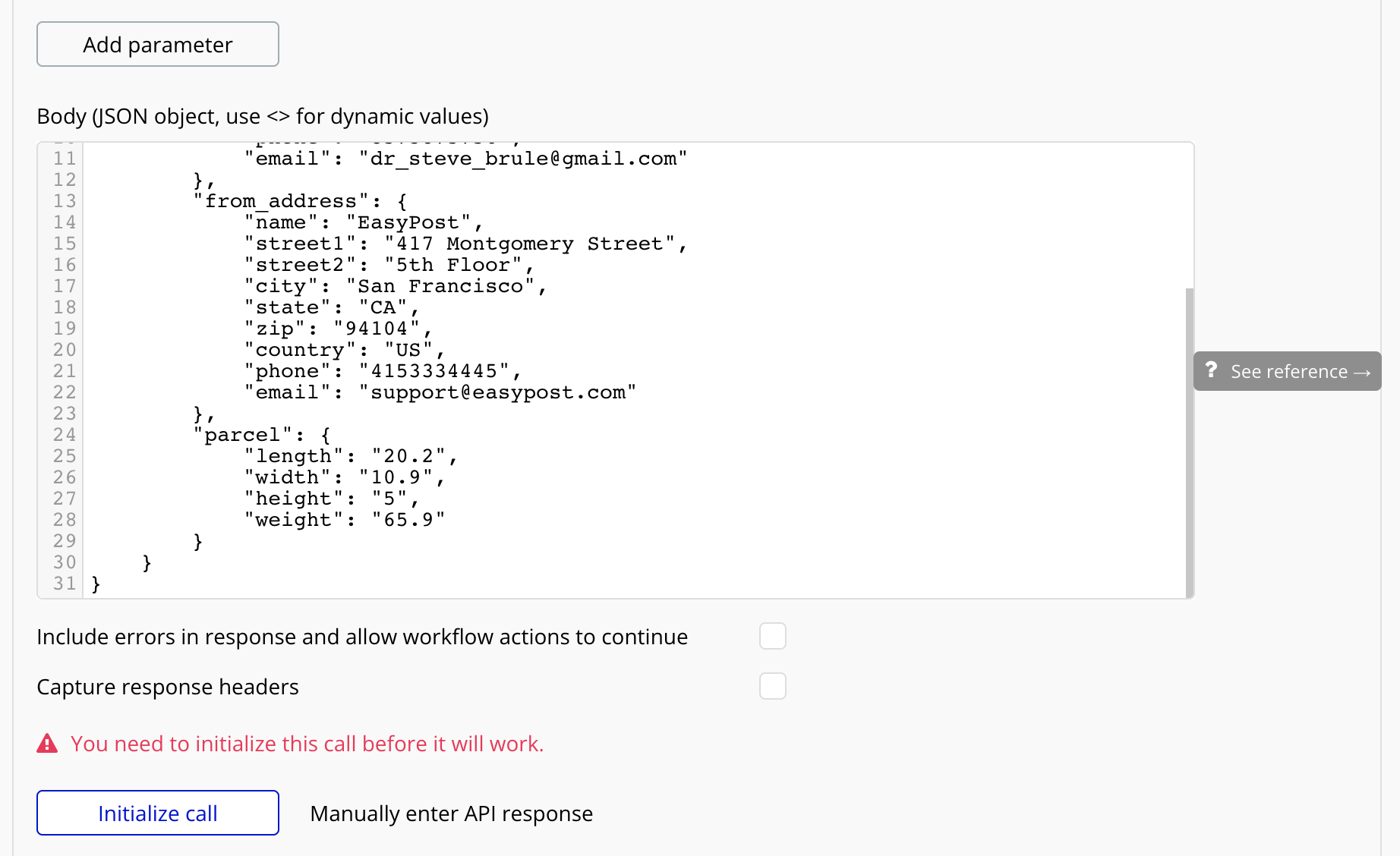Click the question mark help icon

(x=1211, y=370)
